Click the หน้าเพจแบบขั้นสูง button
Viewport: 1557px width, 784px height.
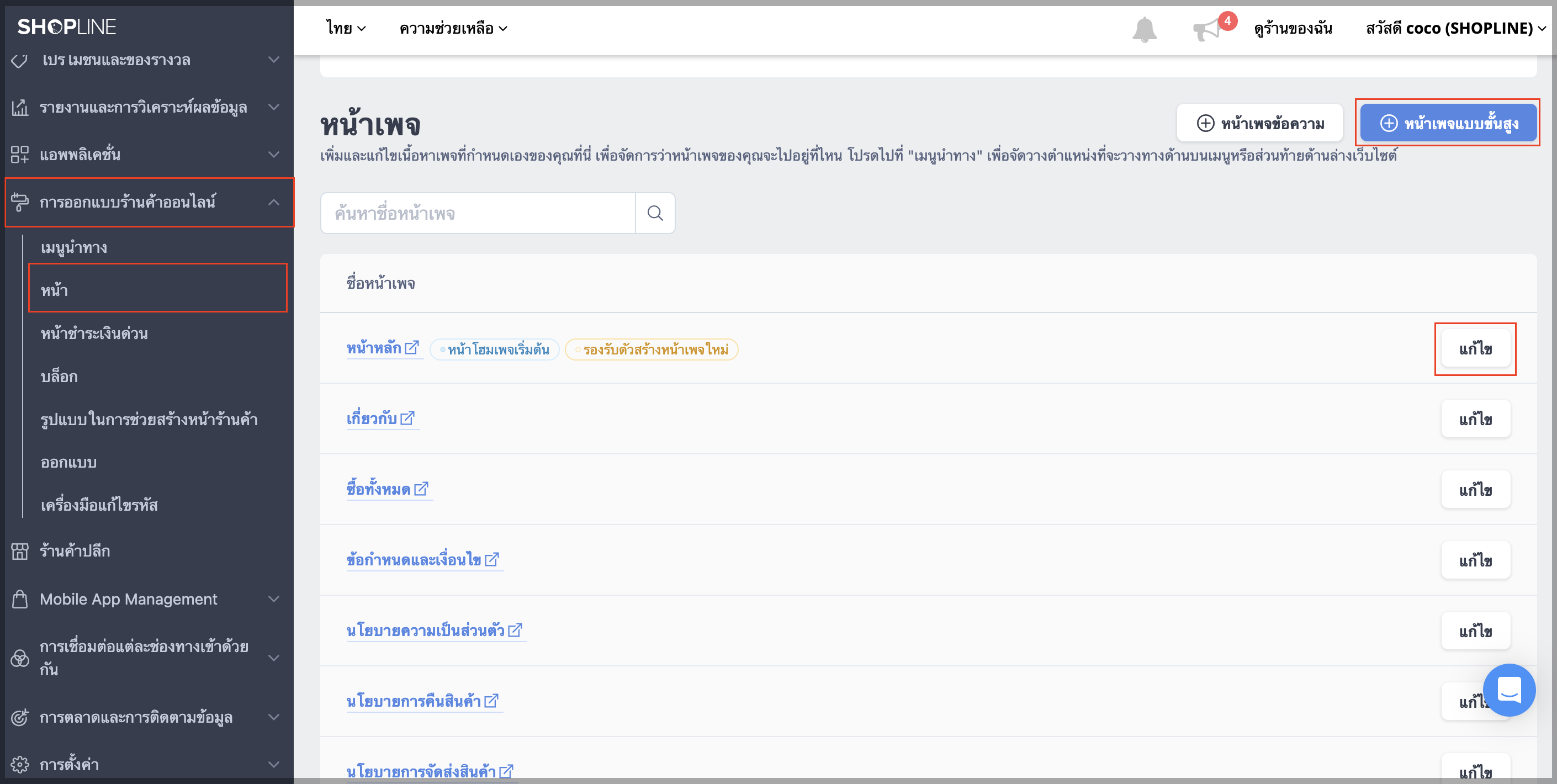coord(1448,123)
